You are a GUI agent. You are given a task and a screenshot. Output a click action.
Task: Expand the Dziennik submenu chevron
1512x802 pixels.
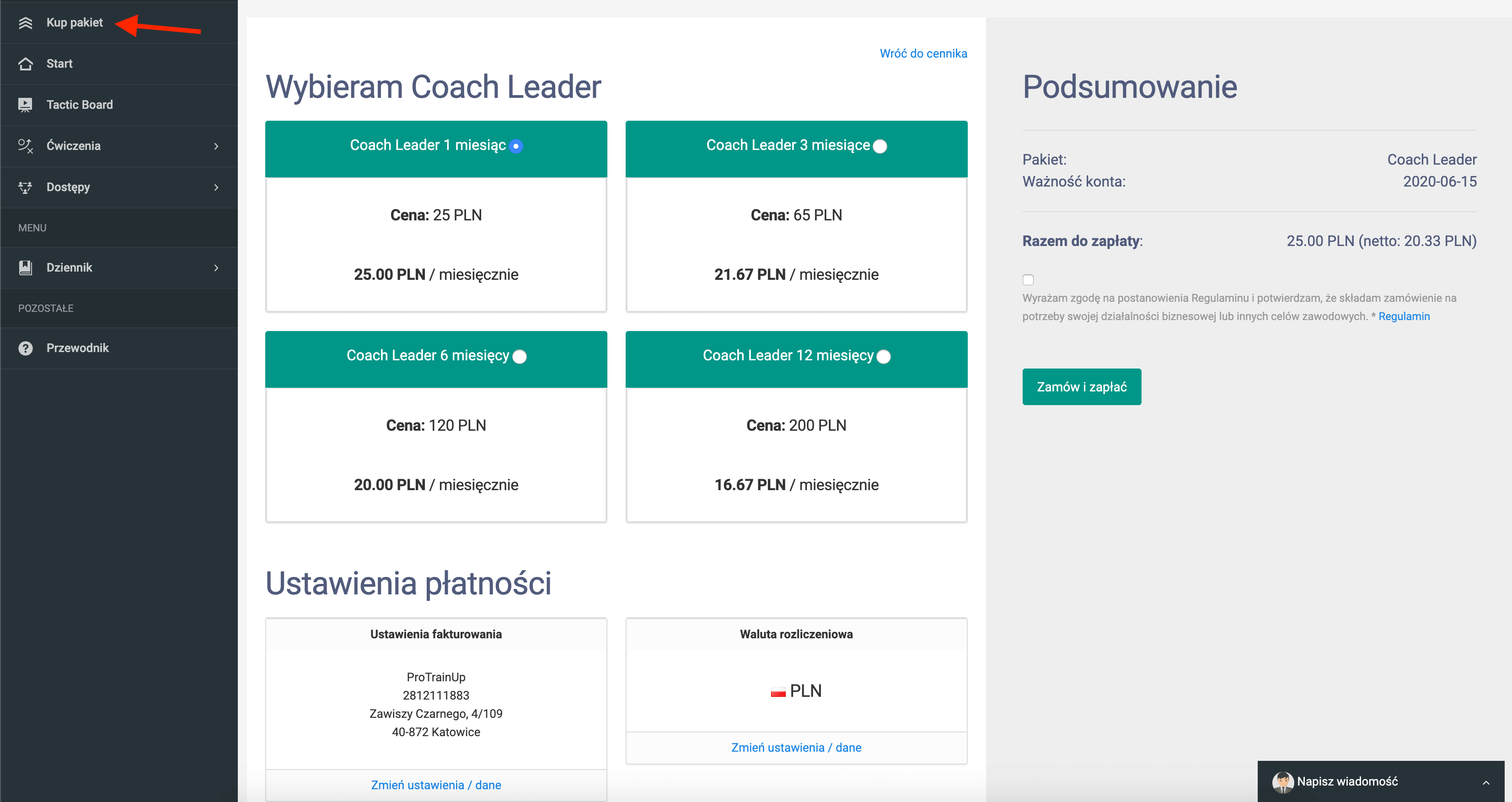217,267
